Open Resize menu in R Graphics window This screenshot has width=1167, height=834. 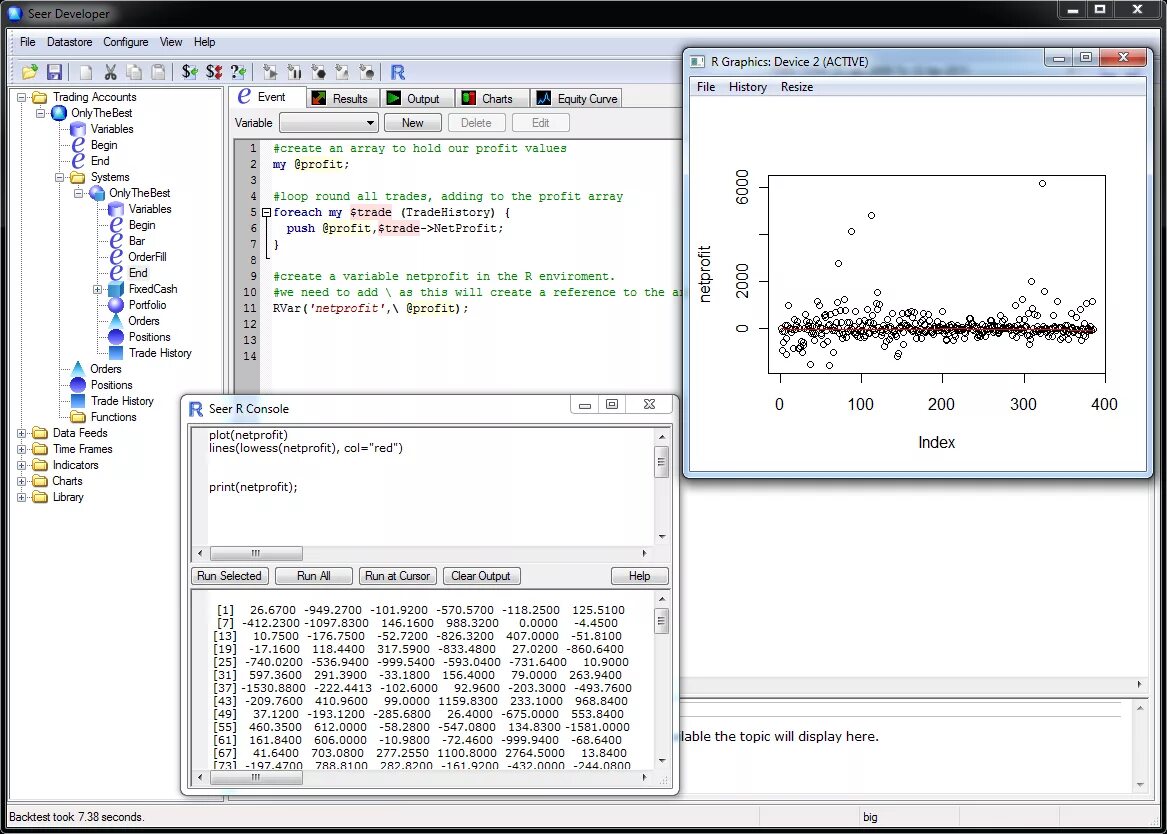(796, 87)
